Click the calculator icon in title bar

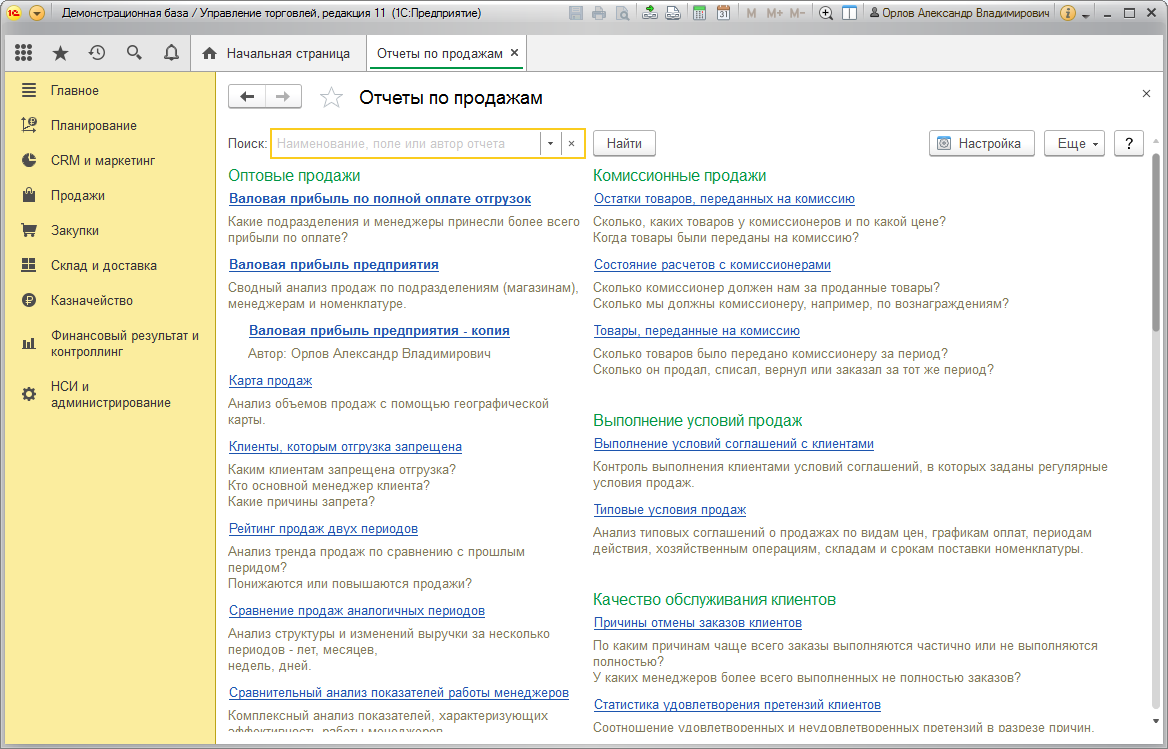click(x=699, y=13)
